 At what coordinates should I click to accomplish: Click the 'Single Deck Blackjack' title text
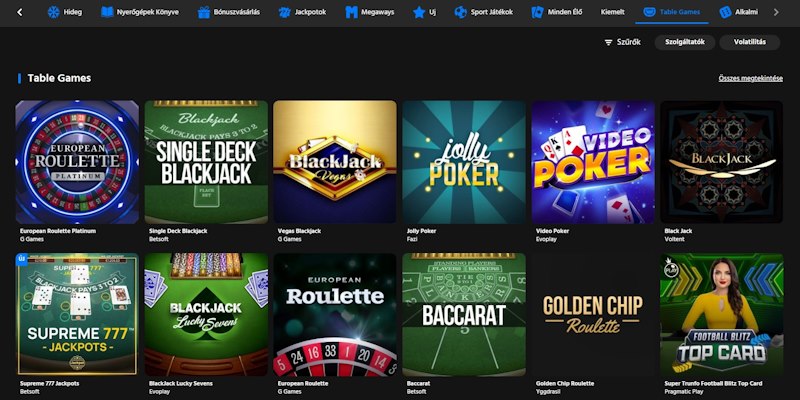tap(178, 231)
